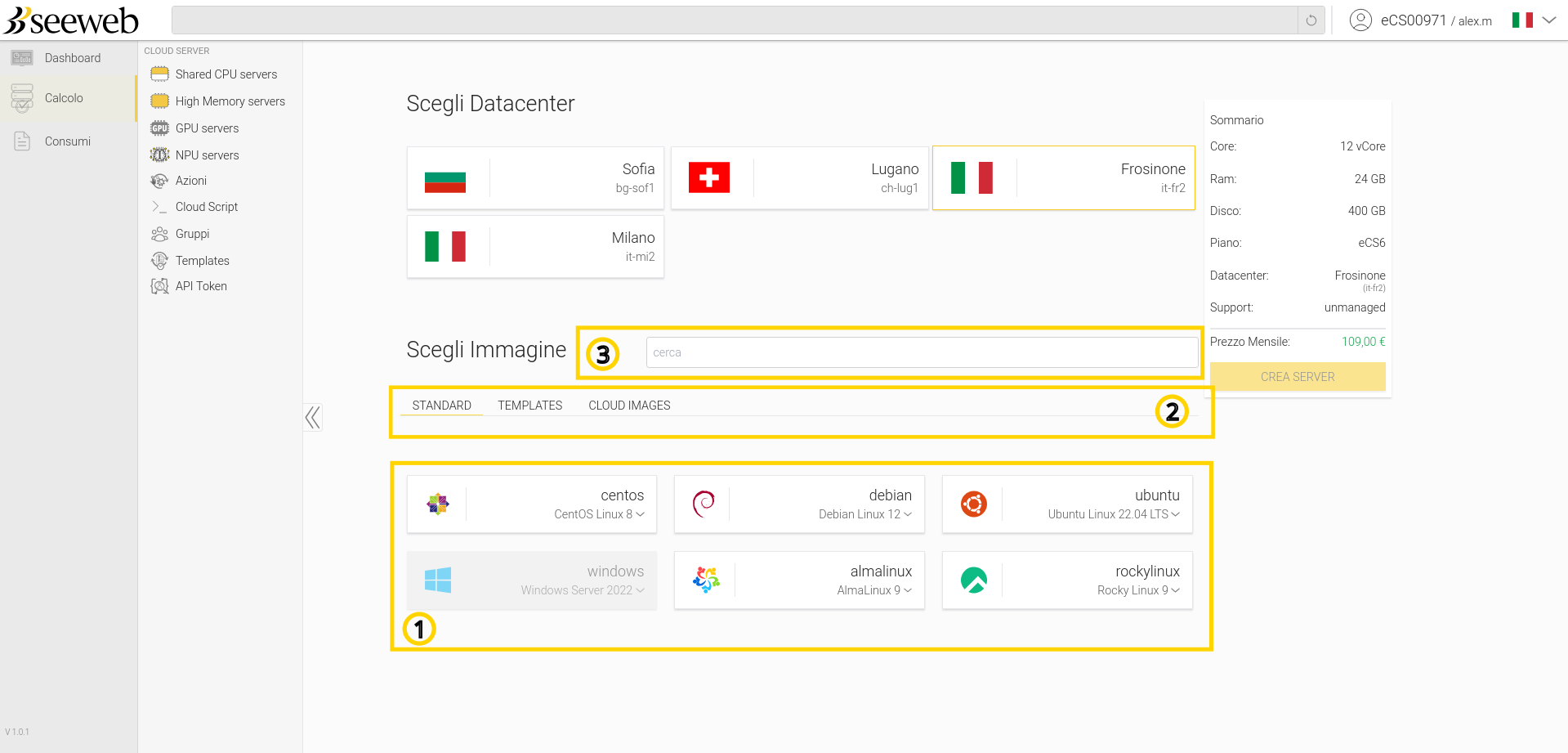Click the Rocky Linux logo icon

click(973, 580)
